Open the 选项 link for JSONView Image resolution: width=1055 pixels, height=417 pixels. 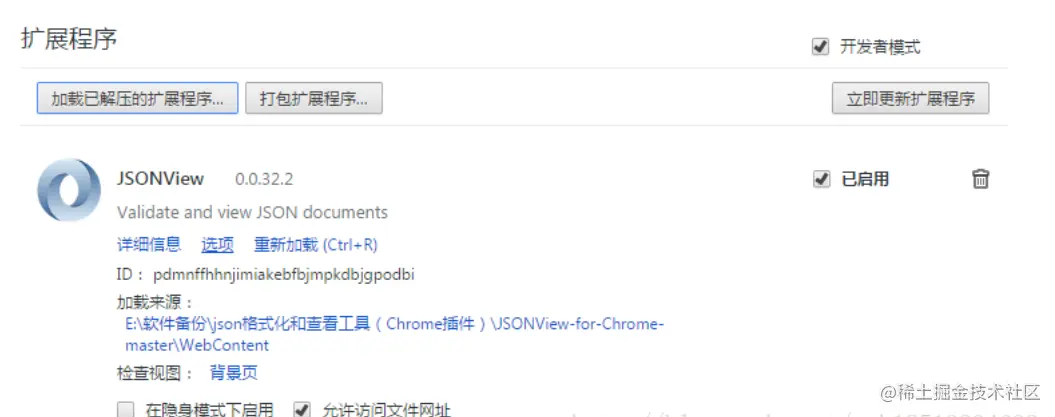[217, 245]
